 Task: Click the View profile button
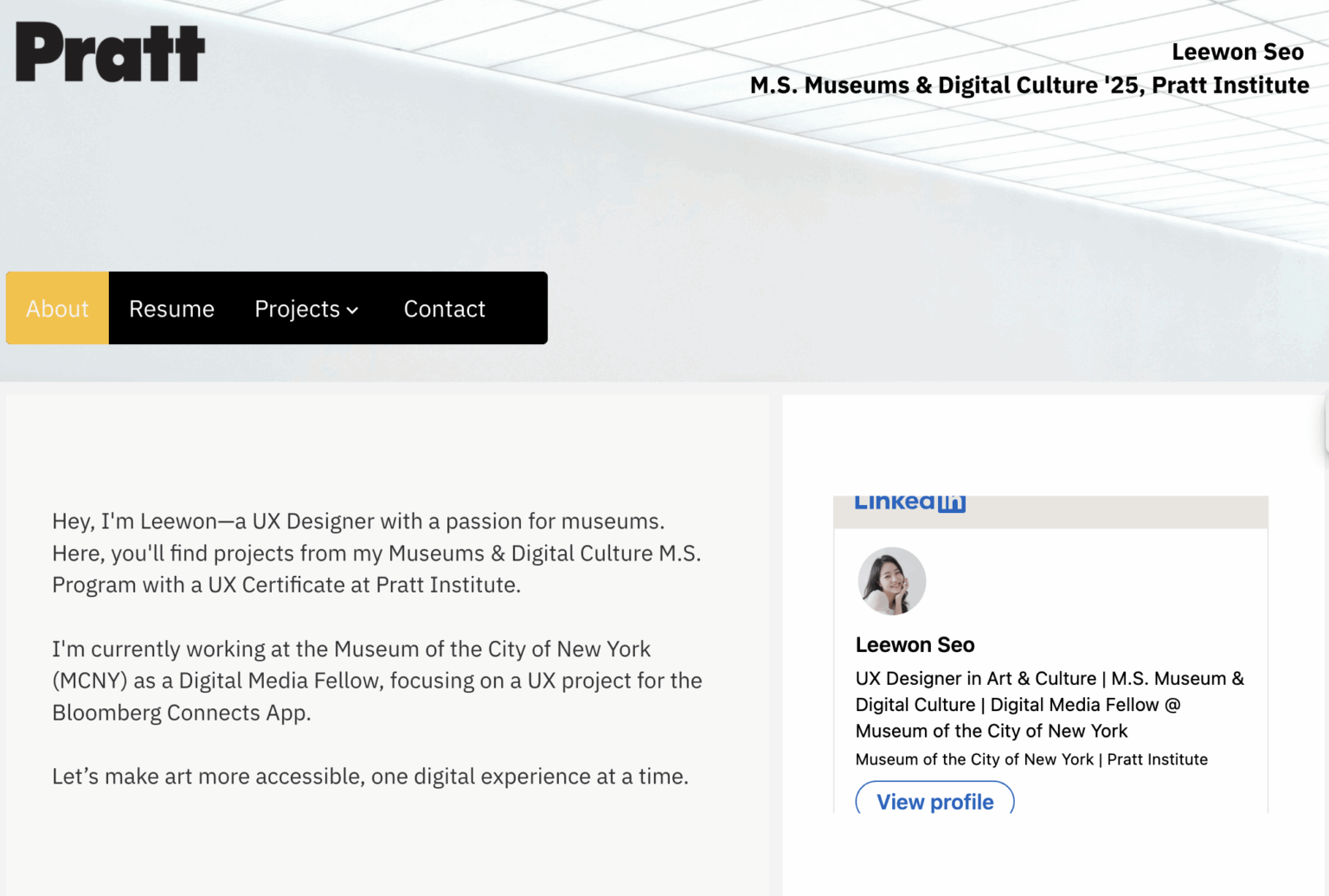pyautogui.click(x=934, y=801)
